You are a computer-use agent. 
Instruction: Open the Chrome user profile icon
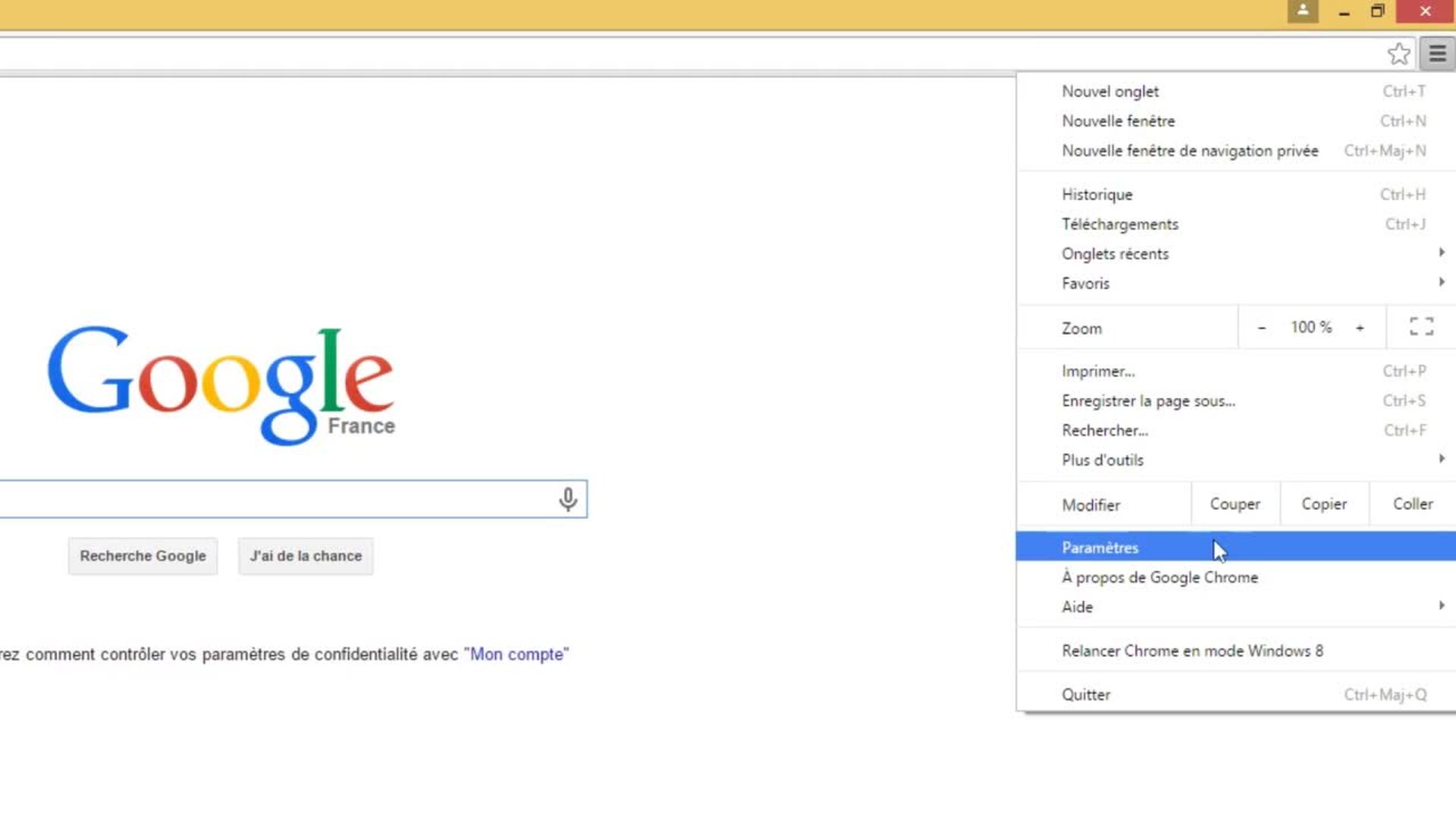tap(1302, 11)
